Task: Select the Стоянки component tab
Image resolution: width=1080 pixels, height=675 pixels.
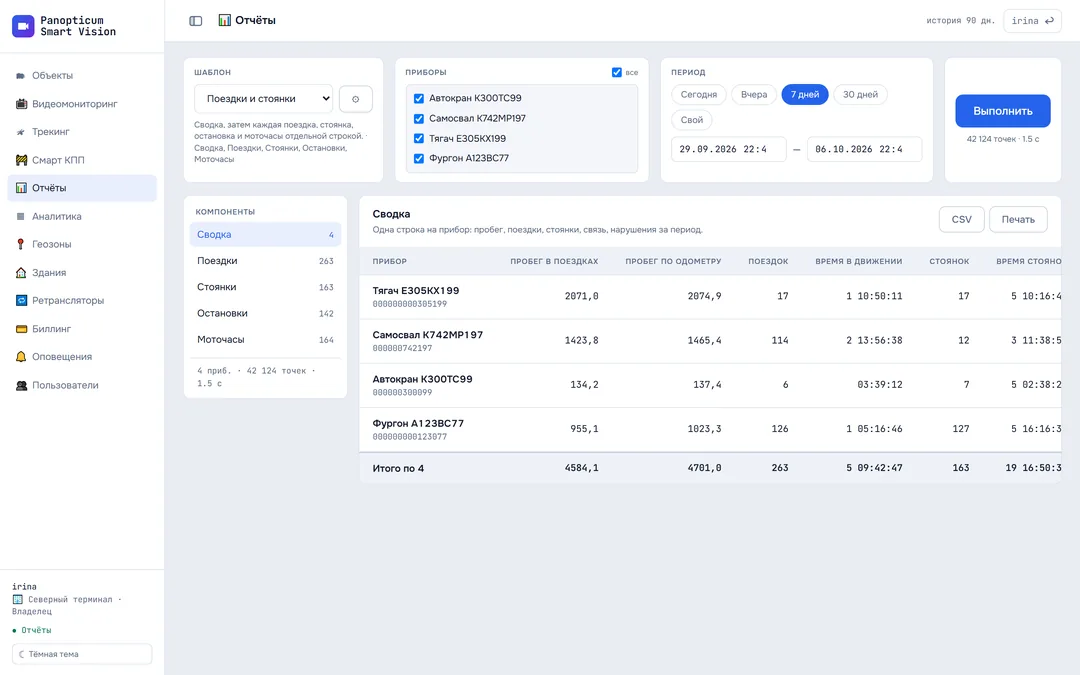Action: tap(265, 287)
